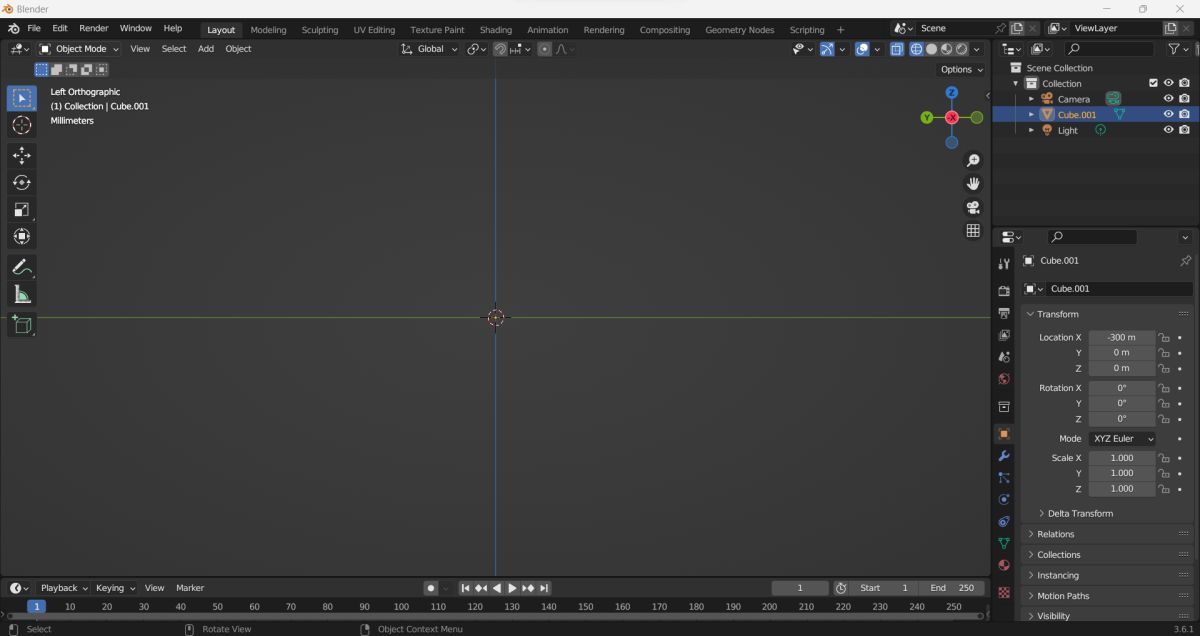This screenshot has width=1200, height=636.
Task: Click the End frame 250 field
Action: click(x=952, y=588)
